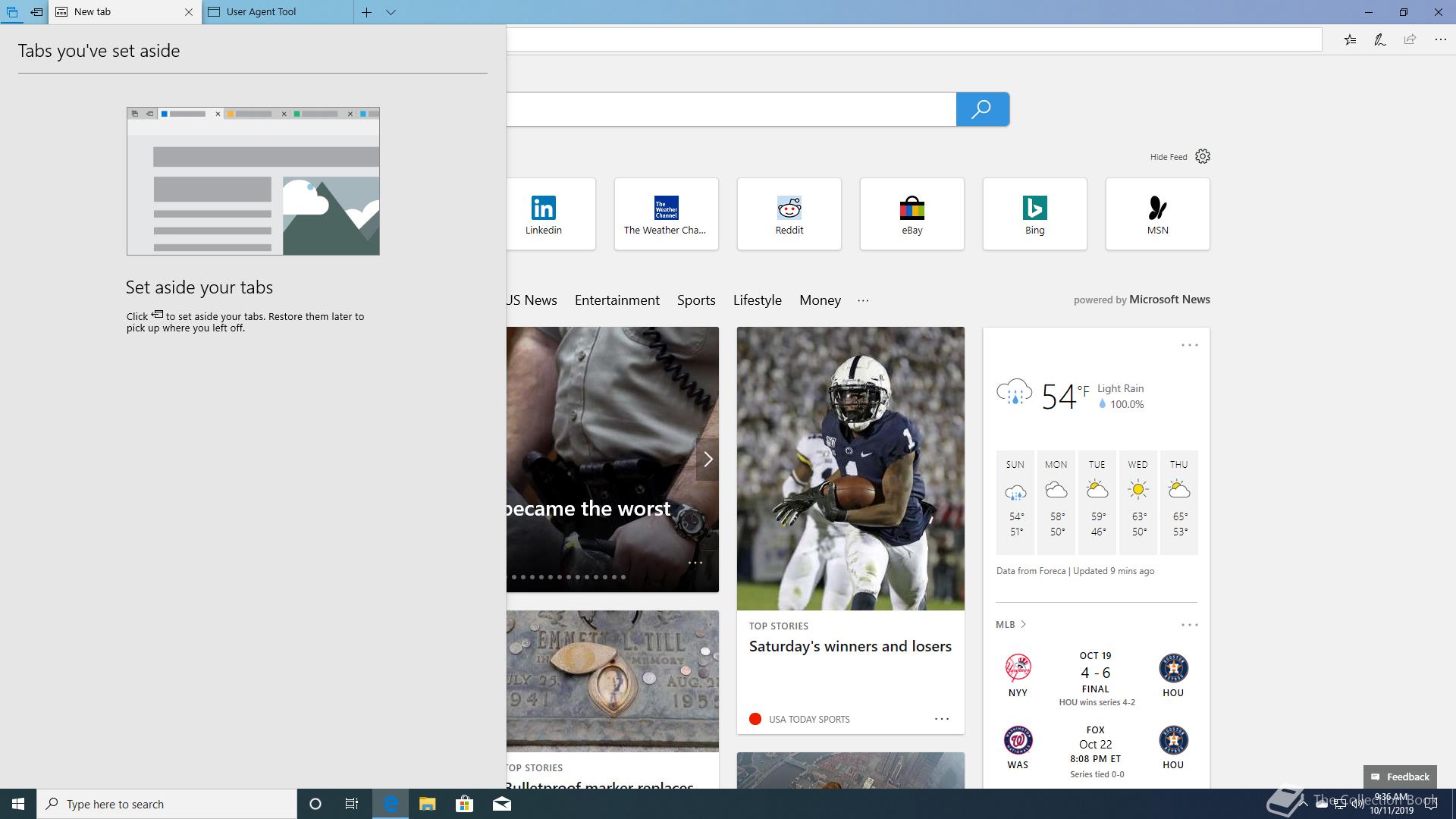Open page settings gear icon
The image size is (1456, 819).
1203,156
